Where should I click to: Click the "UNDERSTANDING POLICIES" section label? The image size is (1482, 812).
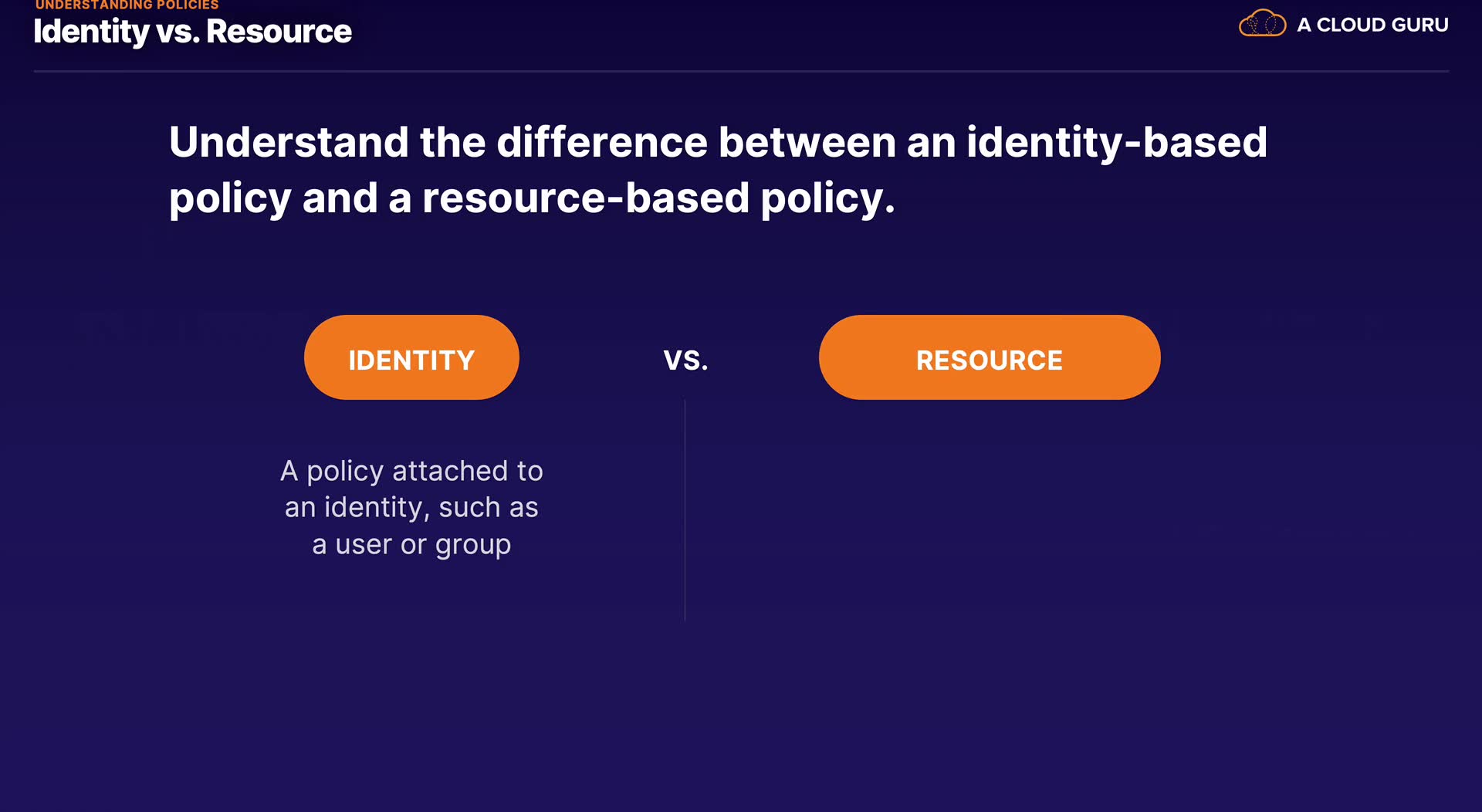[x=127, y=5]
